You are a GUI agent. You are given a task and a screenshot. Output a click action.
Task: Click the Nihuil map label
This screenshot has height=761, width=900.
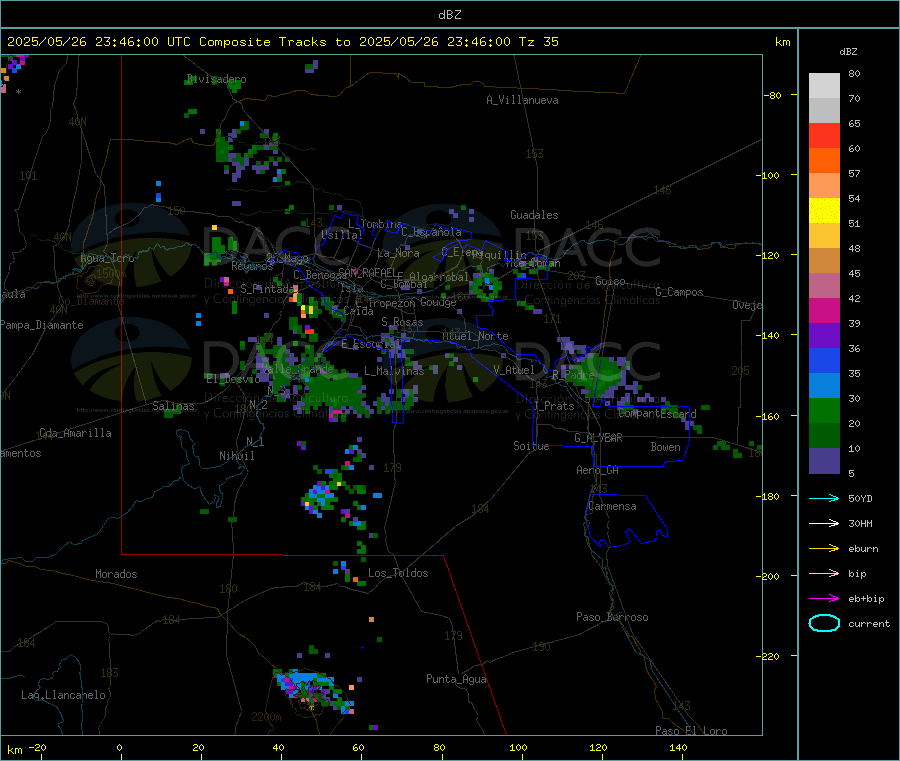tap(236, 456)
